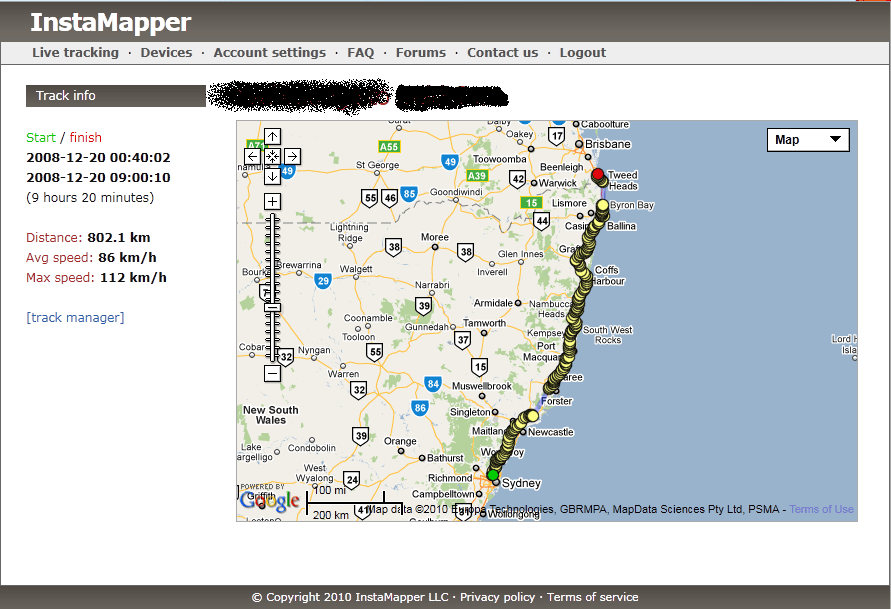Click green A55 highway shield
Image resolution: width=891 pixels, height=609 pixels.
(x=389, y=147)
